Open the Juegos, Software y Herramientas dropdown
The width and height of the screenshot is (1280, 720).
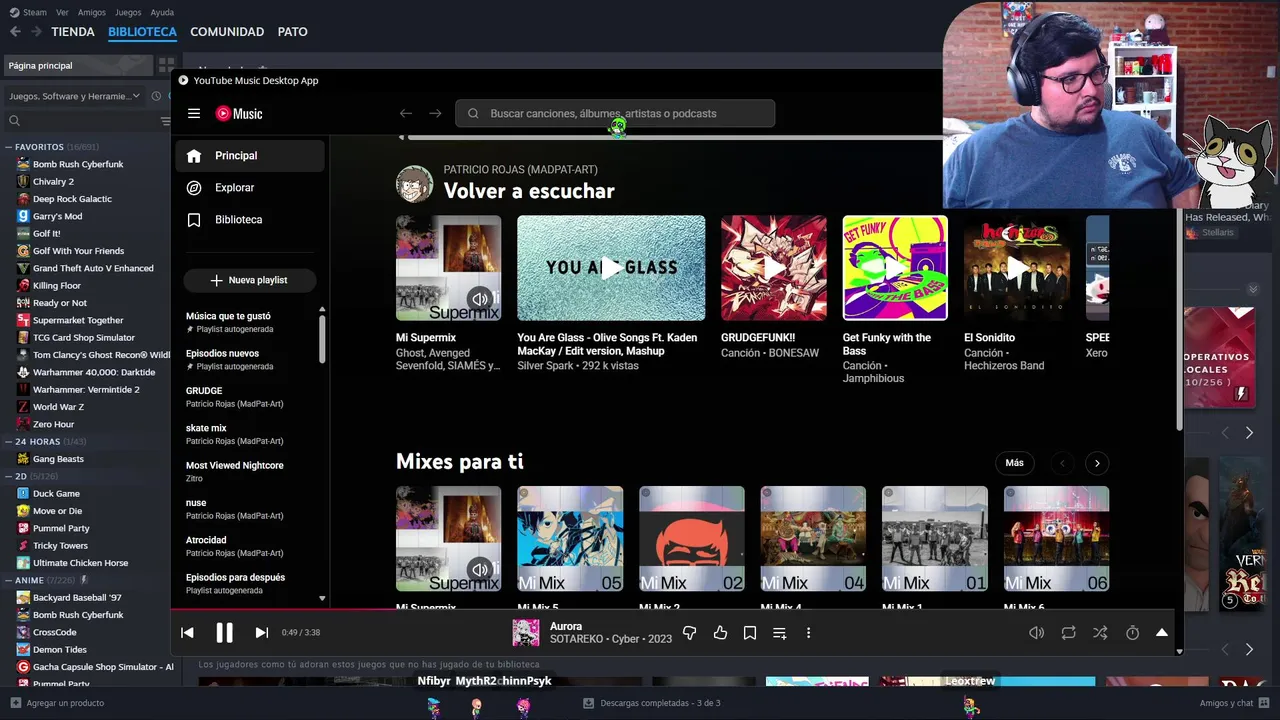76,96
